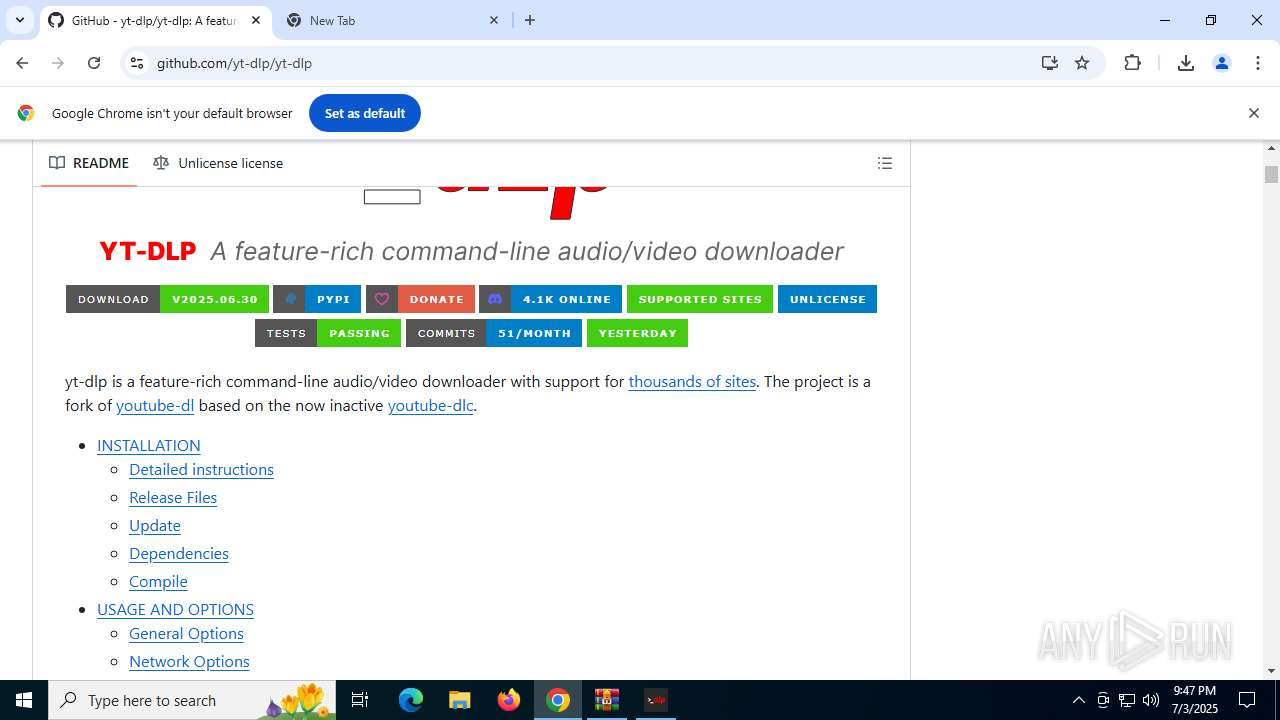
Task: Dismiss the default browser notification bar
Action: (1253, 113)
